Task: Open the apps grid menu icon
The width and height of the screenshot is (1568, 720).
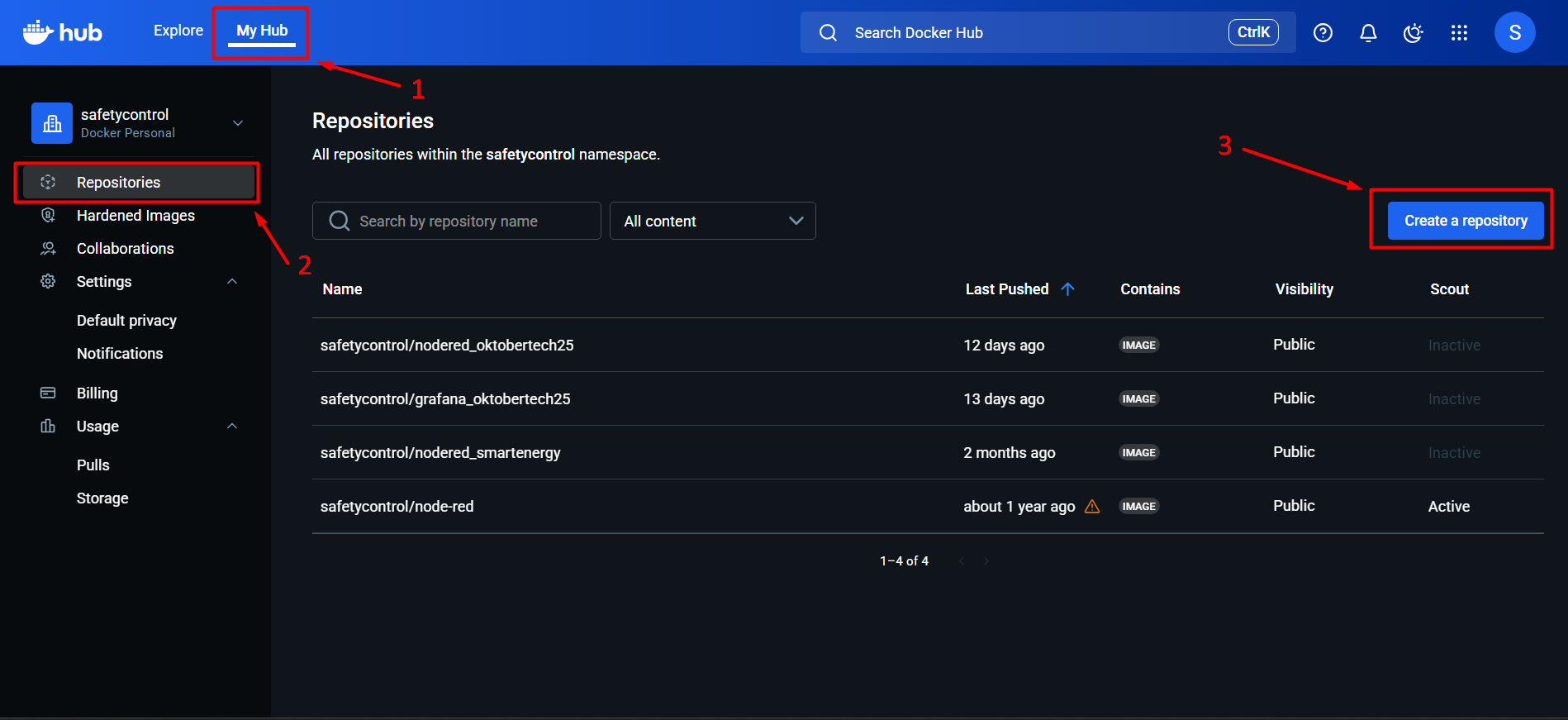Action: 1459,32
